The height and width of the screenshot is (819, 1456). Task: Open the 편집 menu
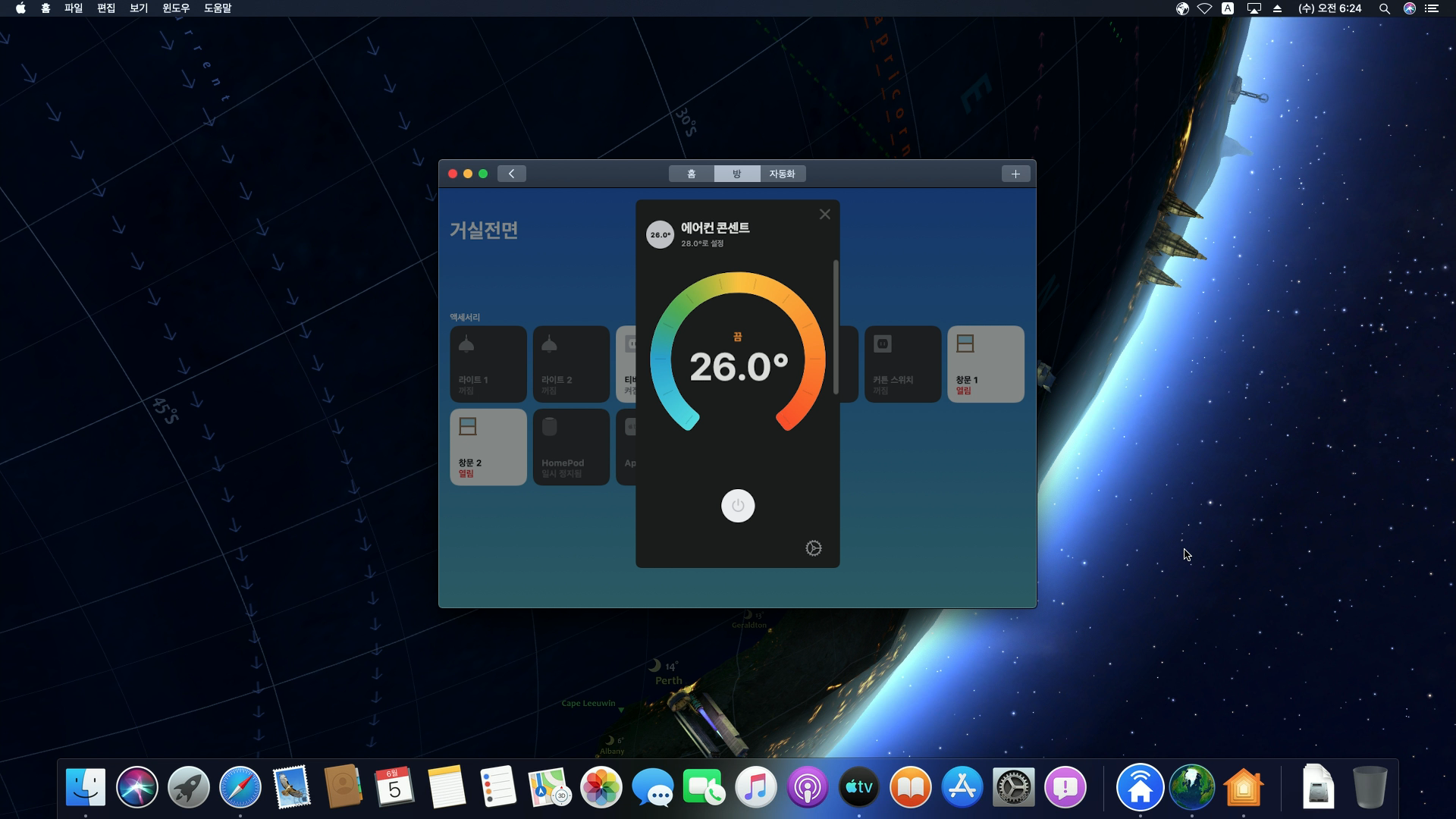point(106,8)
